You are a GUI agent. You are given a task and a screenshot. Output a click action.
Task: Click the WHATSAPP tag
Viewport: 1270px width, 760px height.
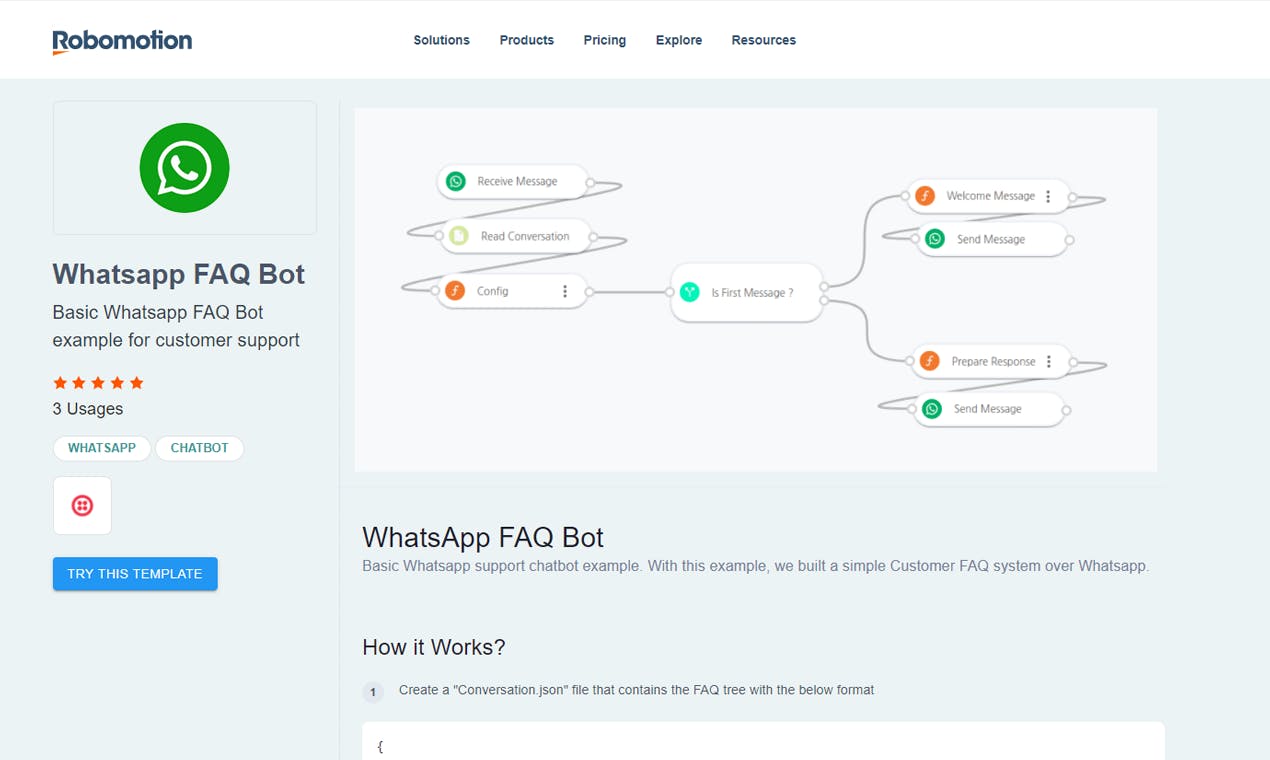click(102, 448)
